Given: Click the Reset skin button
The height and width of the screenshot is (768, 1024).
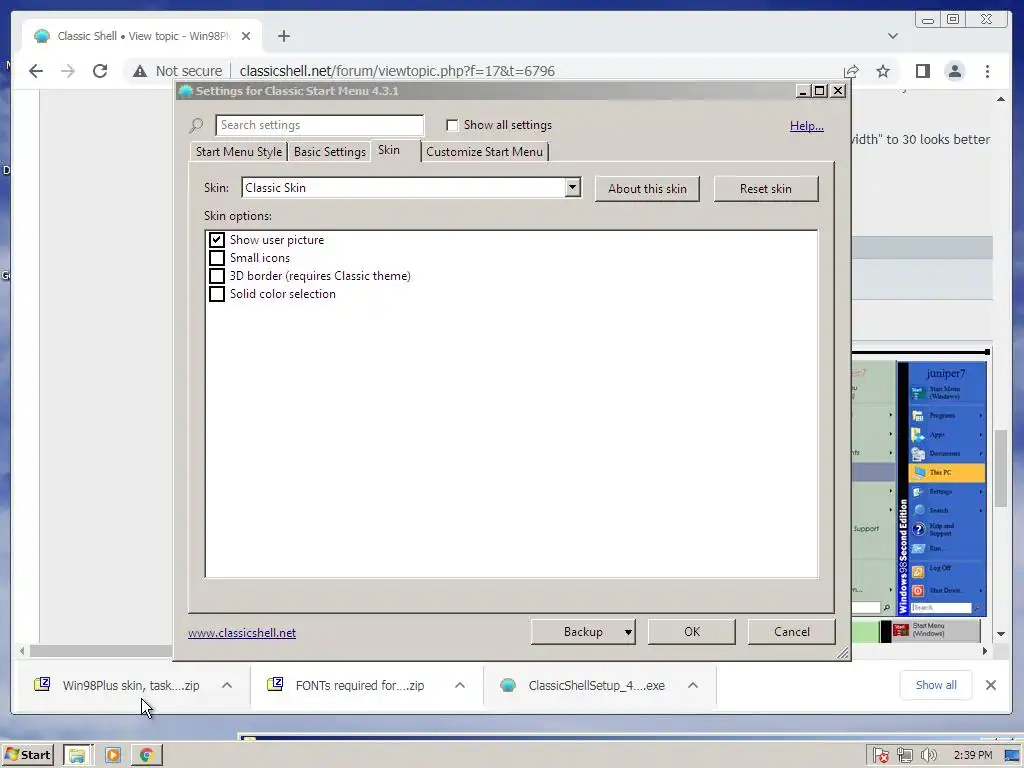Looking at the screenshot, I should (x=765, y=189).
